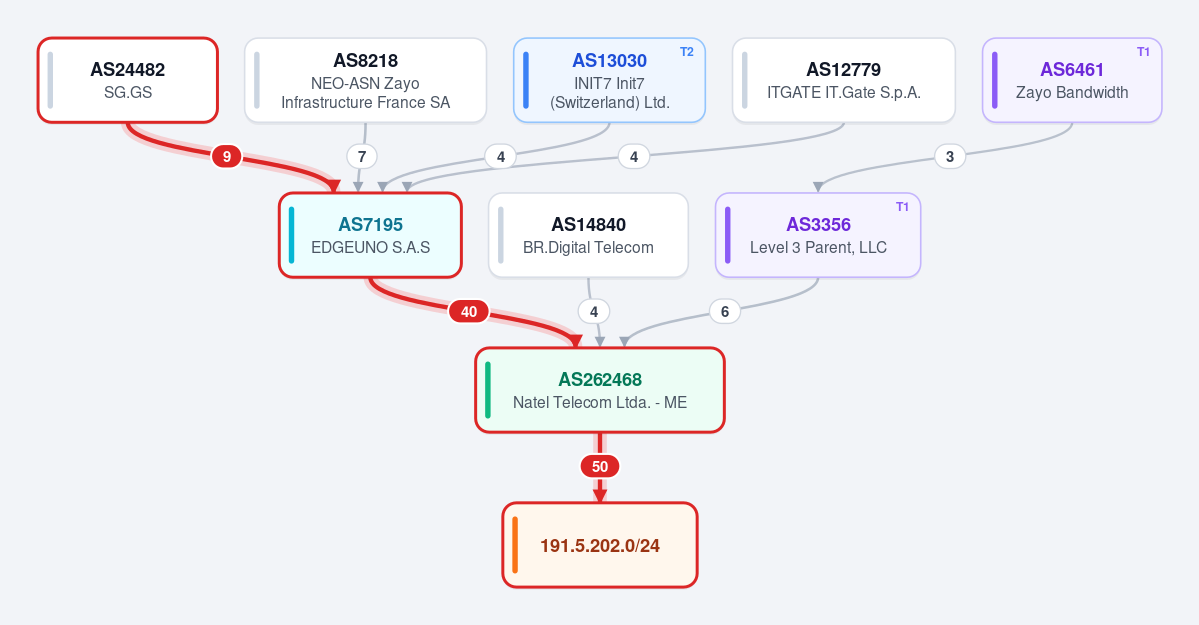Image resolution: width=1199 pixels, height=625 pixels.
Task: Click the red edge badge labeled 50
Action: (x=600, y=467)
